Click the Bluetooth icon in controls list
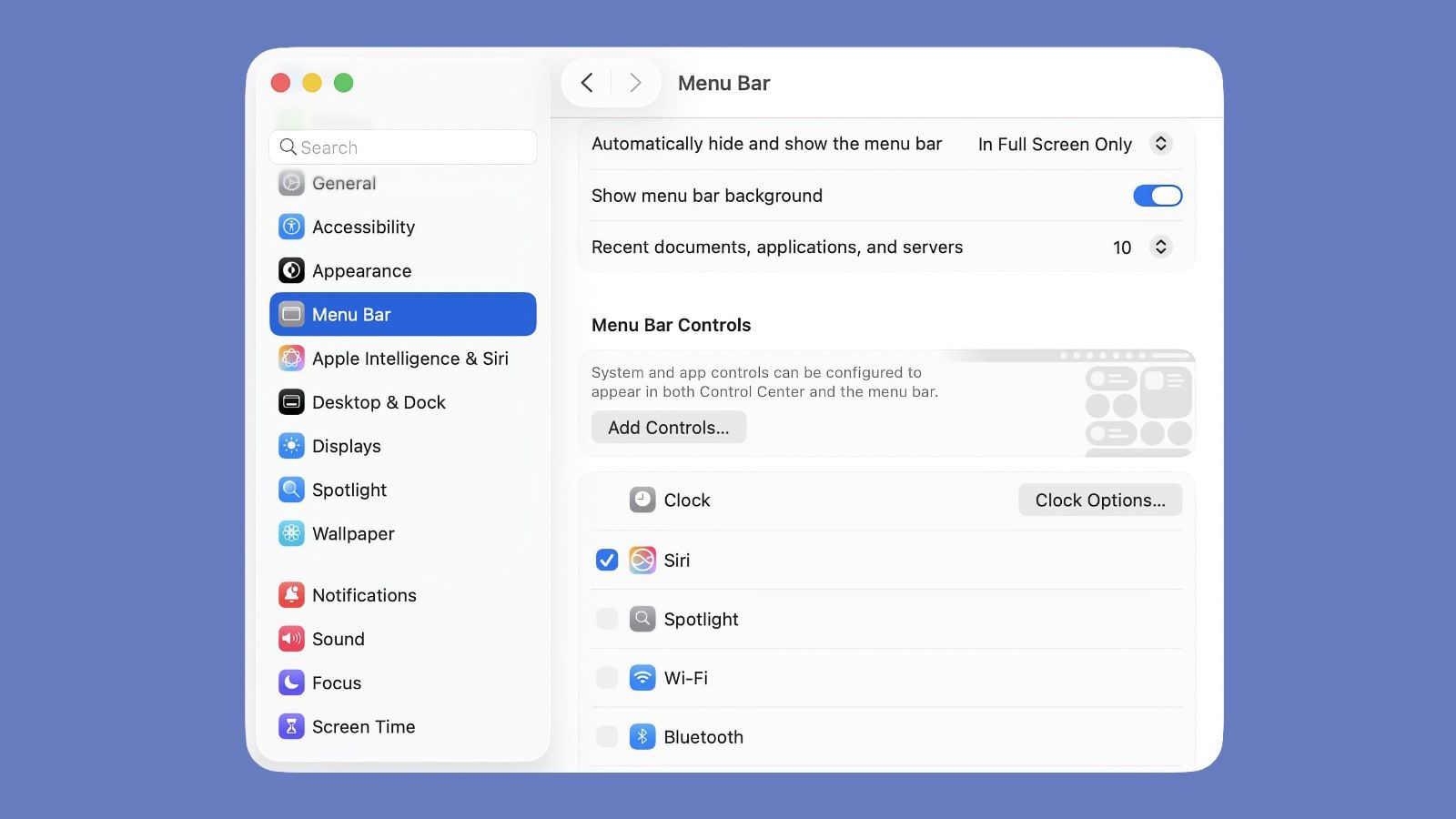The image size is (1456, 819). point(642,737)
